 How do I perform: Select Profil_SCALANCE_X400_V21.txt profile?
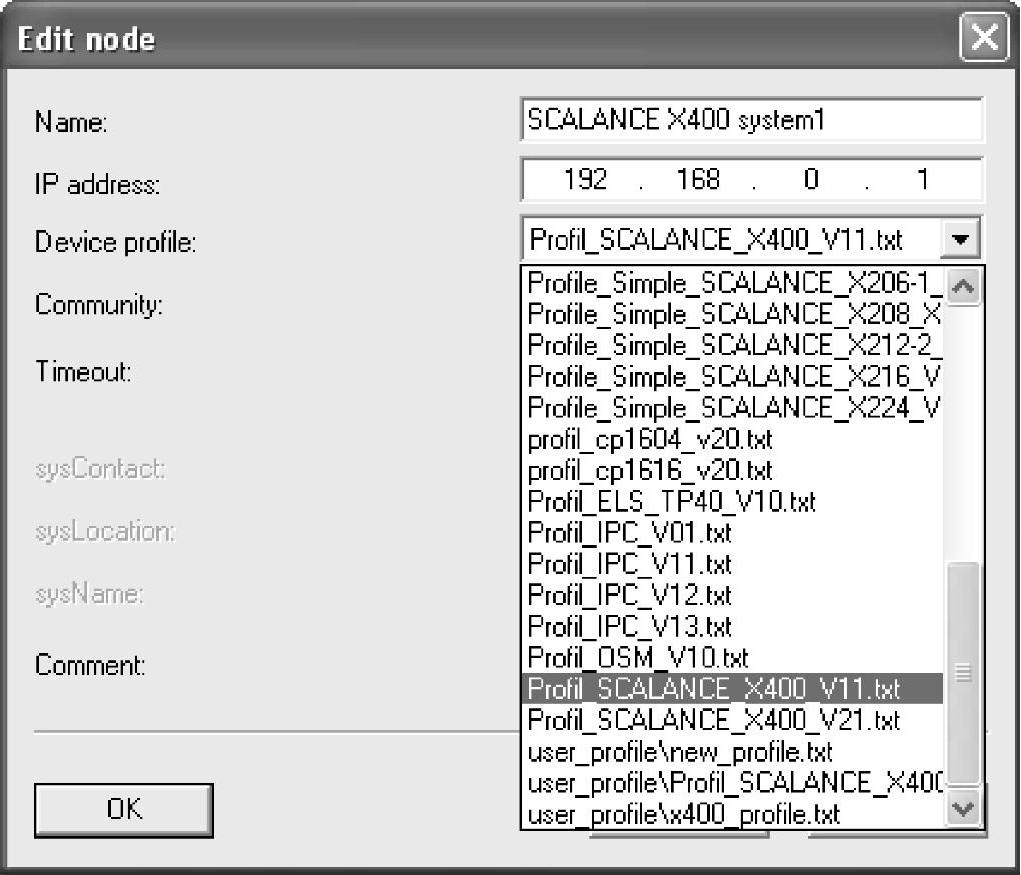(x=733, y=721)
